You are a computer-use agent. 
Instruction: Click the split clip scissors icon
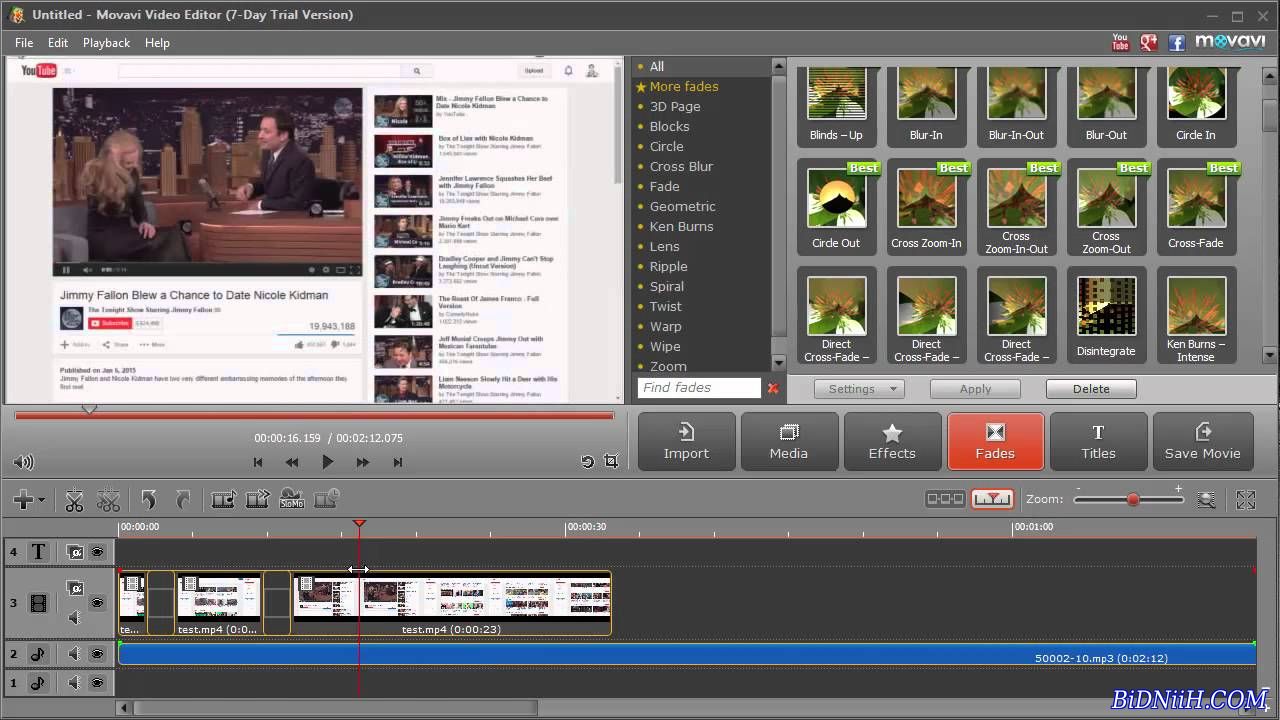[74, 500]
